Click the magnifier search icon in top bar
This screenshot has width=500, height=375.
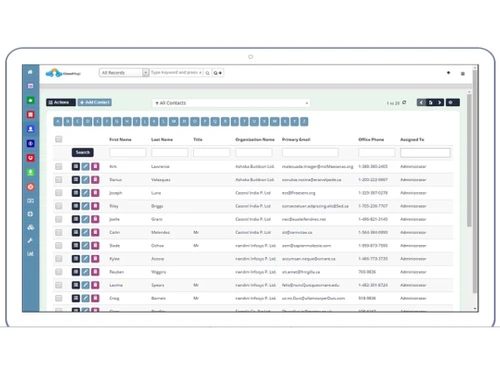click(207, 73)
